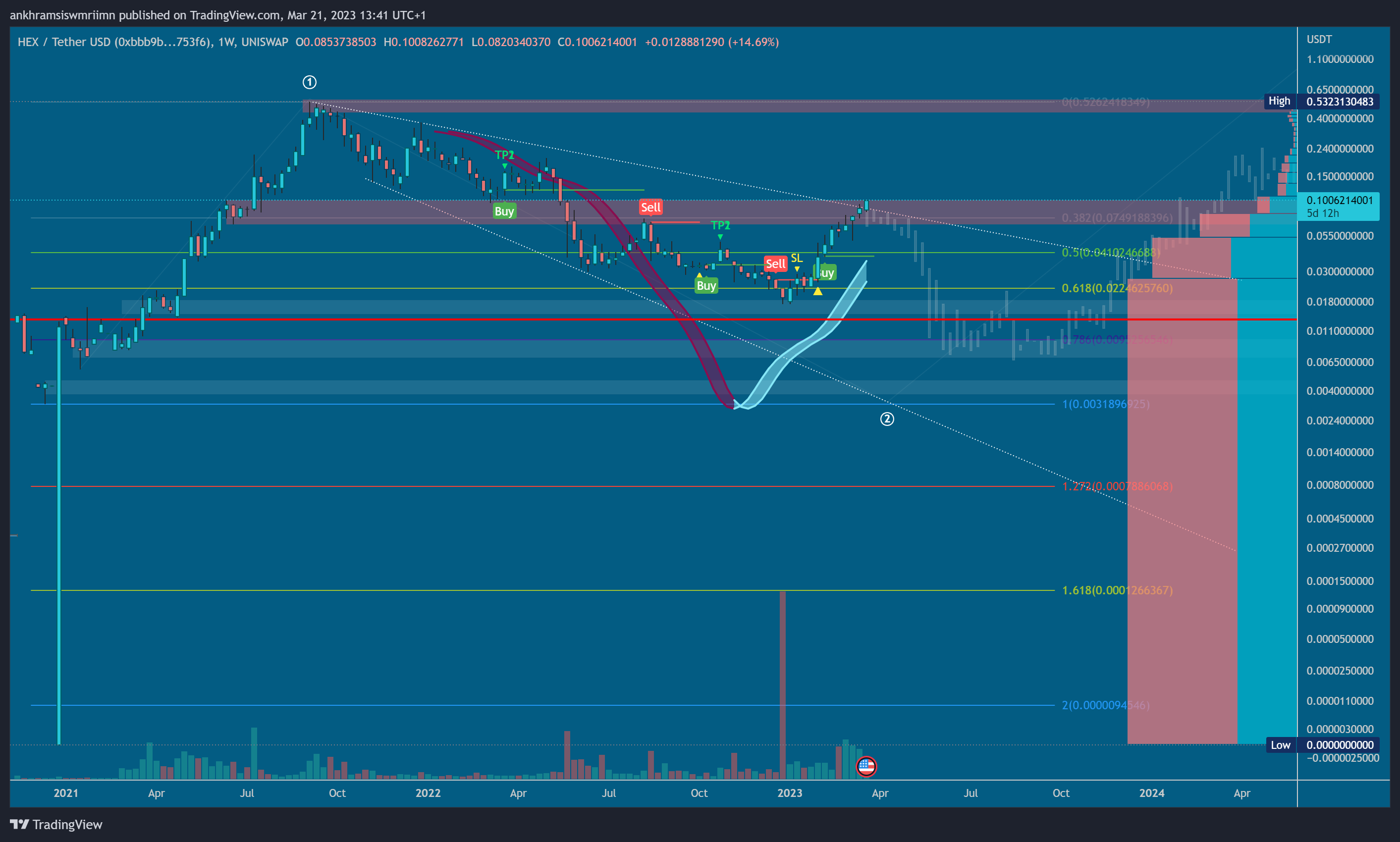The image size is (1400, 842).
Task: Click the red horizontal support line
Action: 652,319
